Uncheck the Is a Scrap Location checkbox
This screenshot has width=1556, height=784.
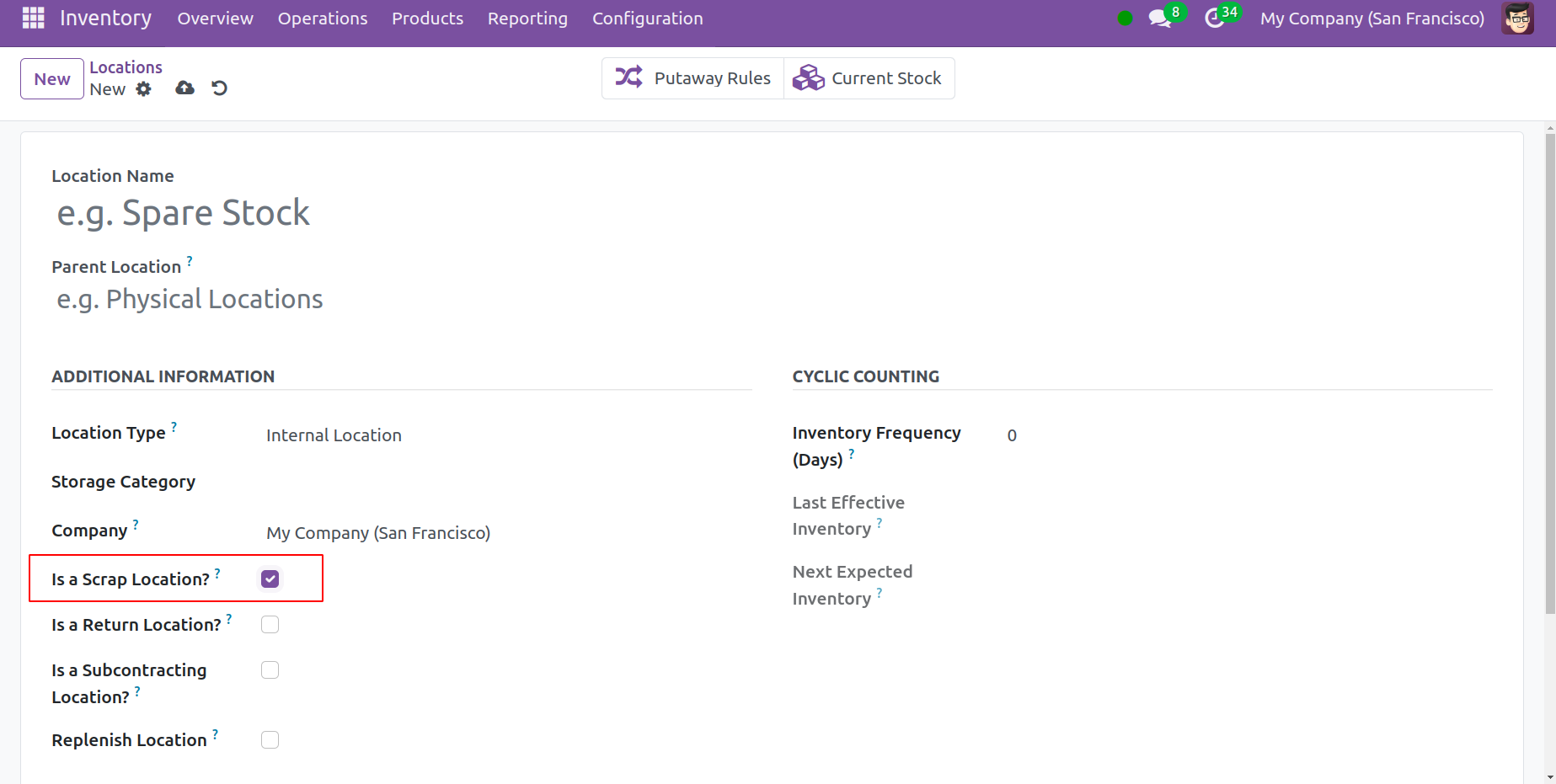[x=270, y=579]
